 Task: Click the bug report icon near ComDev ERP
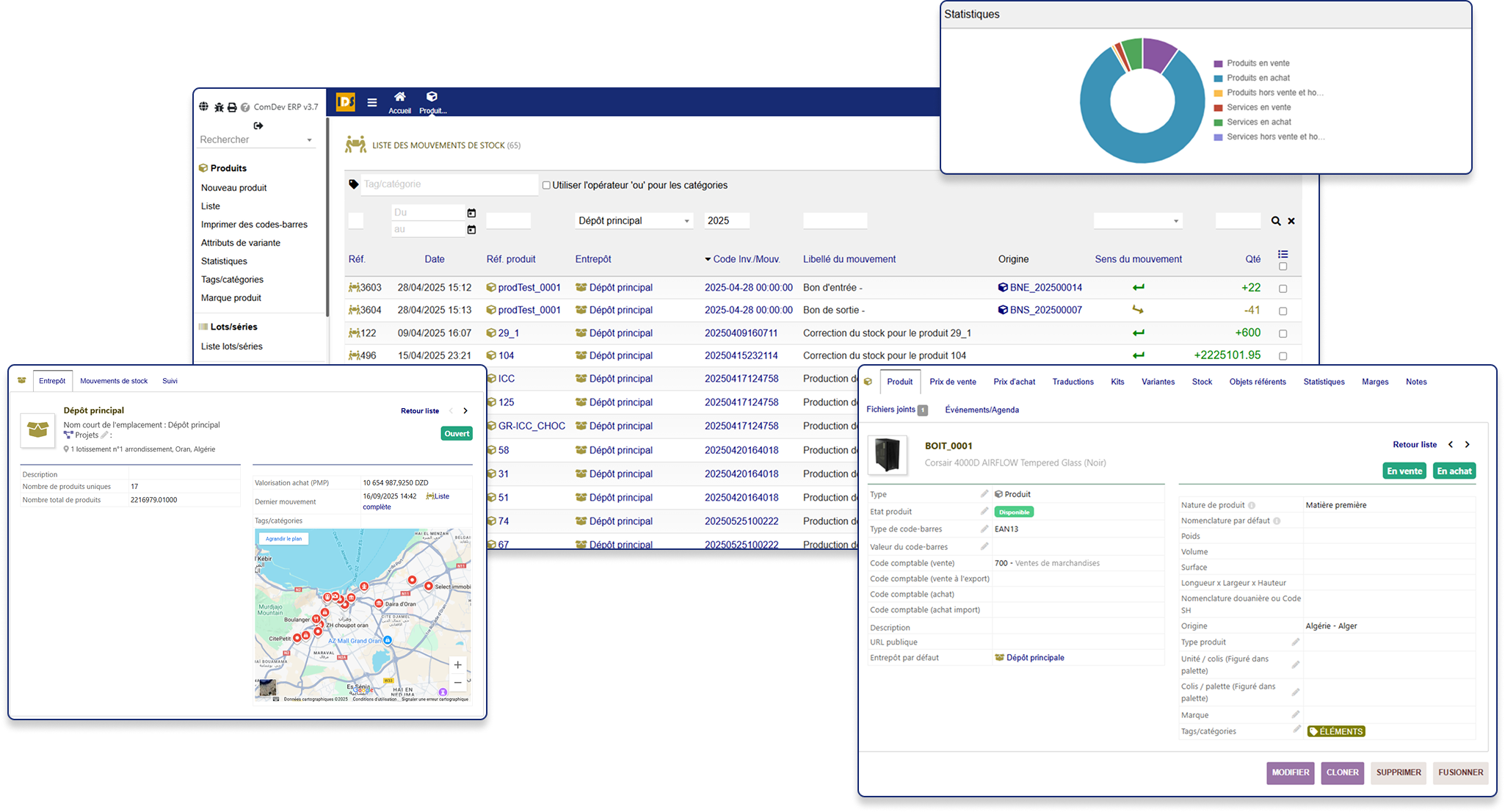219,106
